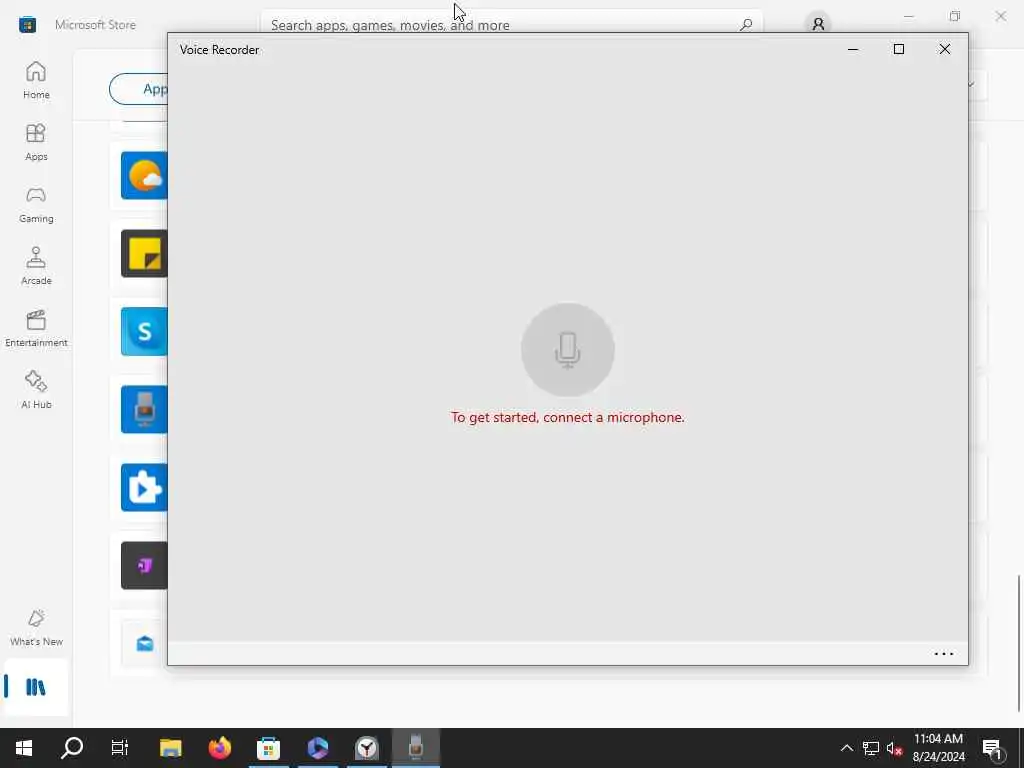
Task: Open the Windows Start menu
Action: (x=24, y=748)
